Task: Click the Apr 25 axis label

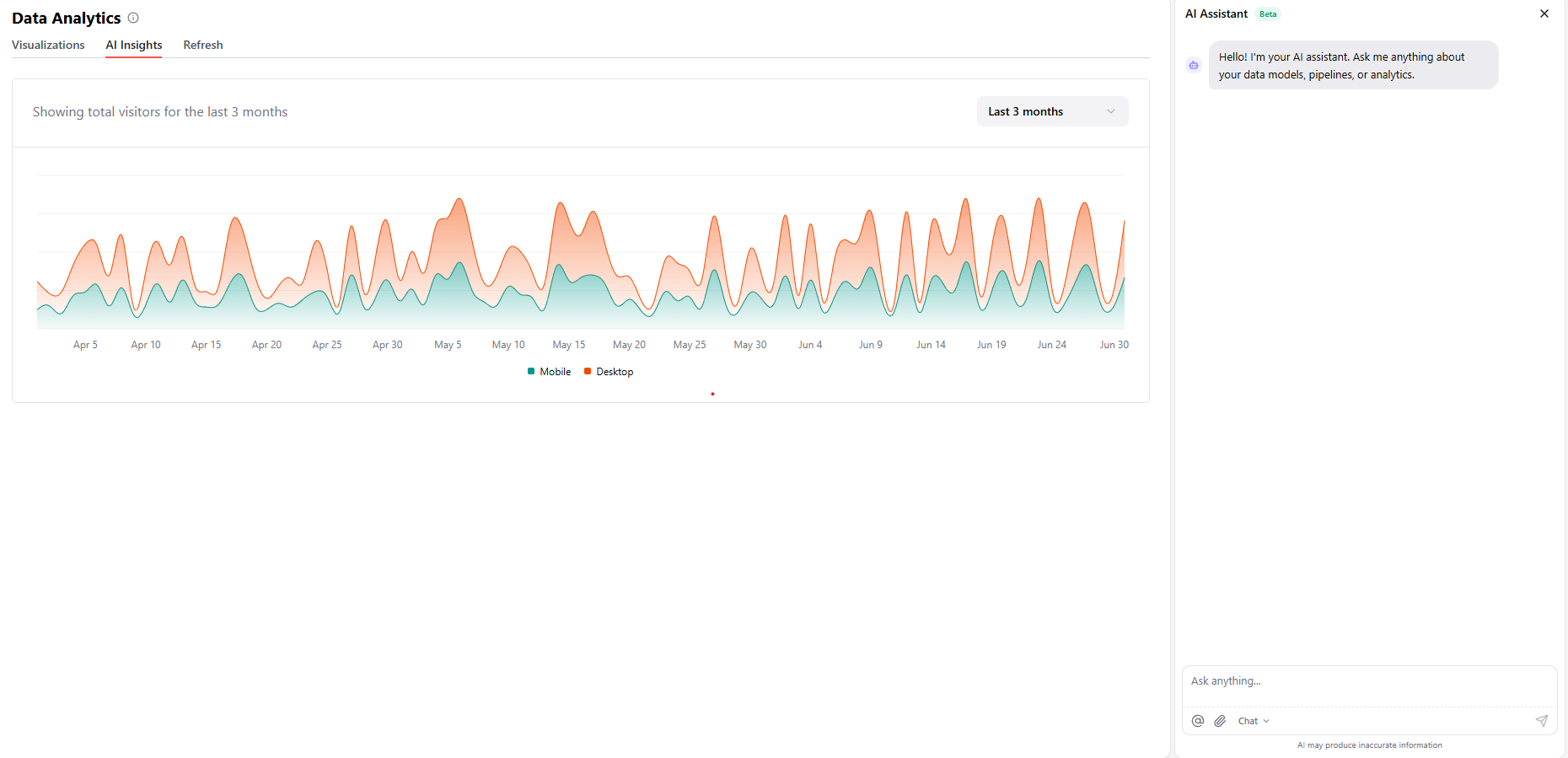Action: [327, 345]
